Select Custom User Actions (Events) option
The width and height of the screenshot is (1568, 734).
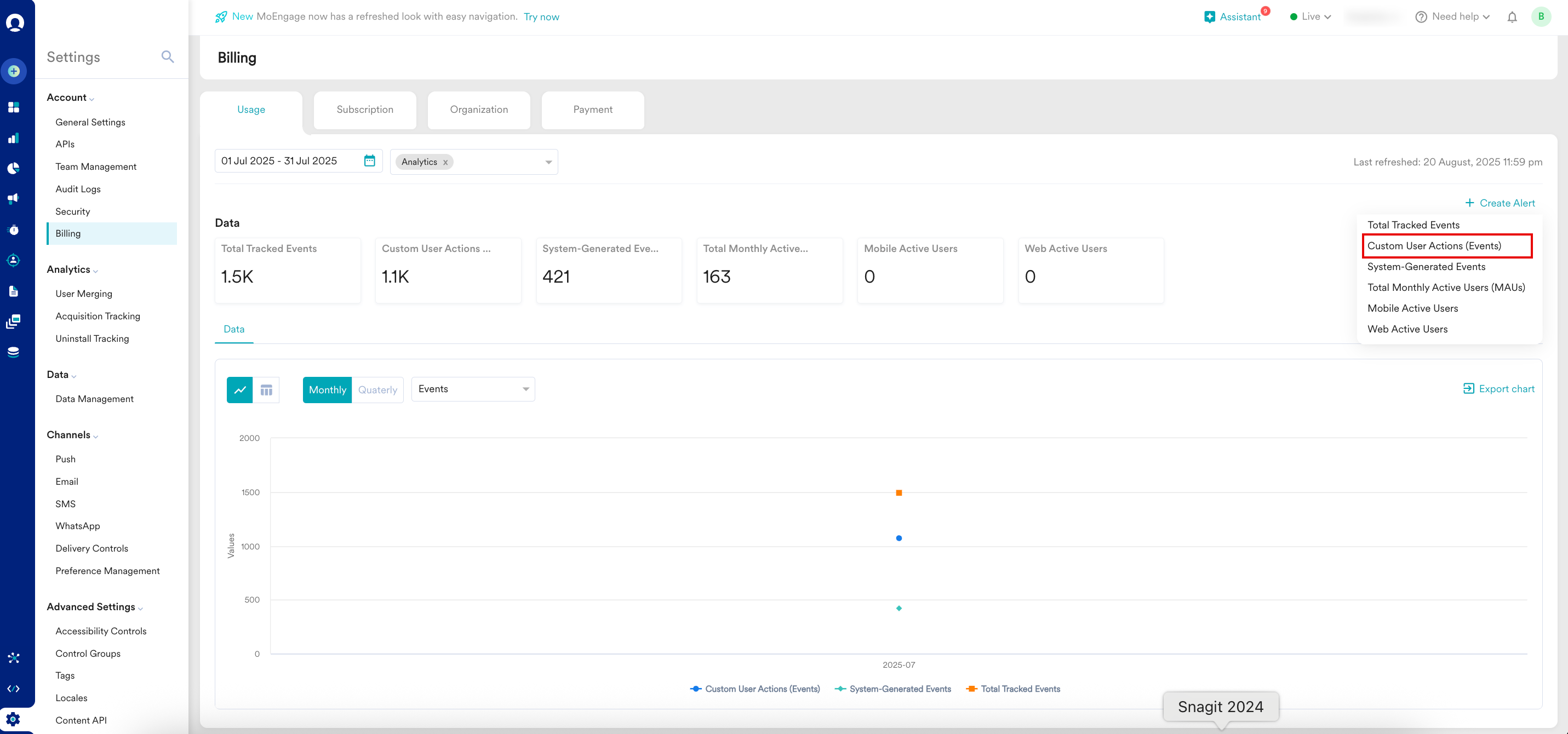tap(1434, 246)
